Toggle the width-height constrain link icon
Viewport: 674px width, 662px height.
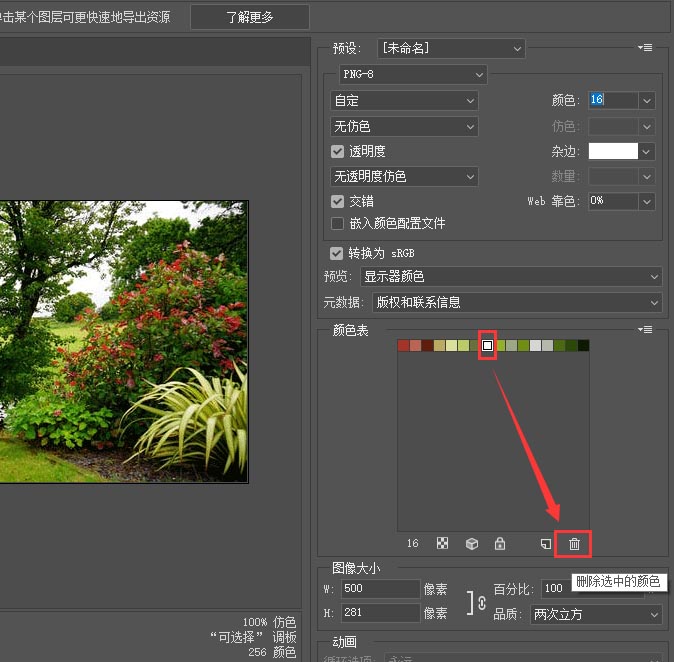(482, 603)
